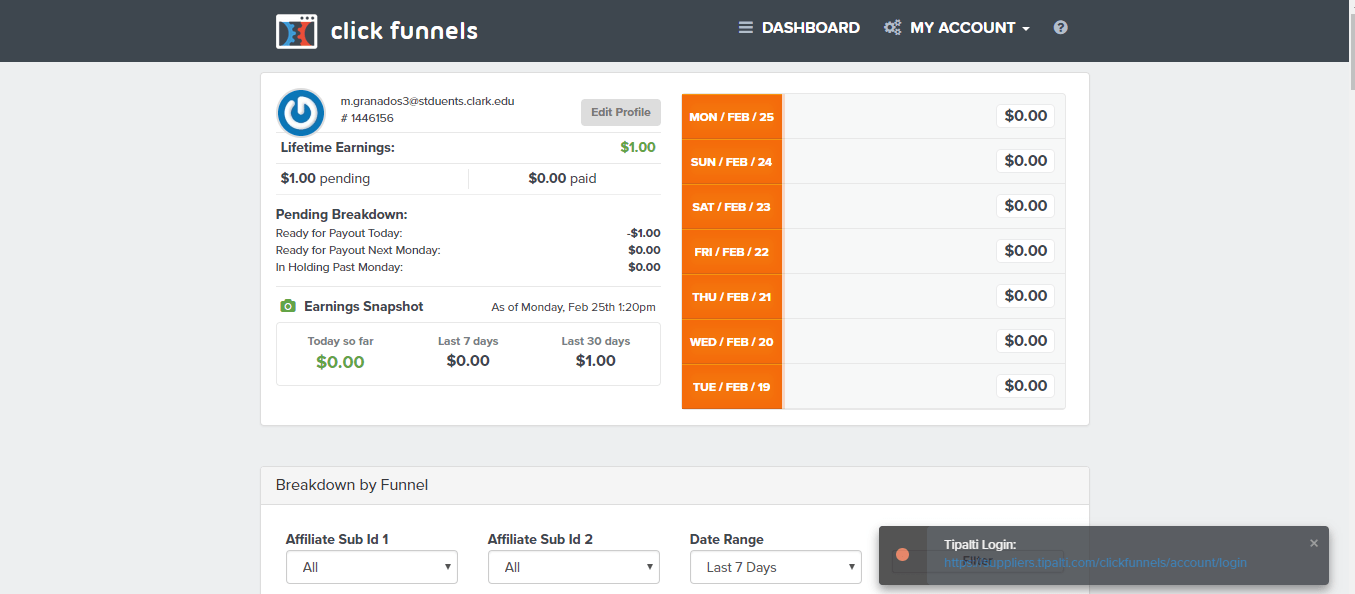The height and width of the screenshot is (594, 1355).
Task: Select the TUE / FEB / 19 date row label
Action: coord(732,387)
